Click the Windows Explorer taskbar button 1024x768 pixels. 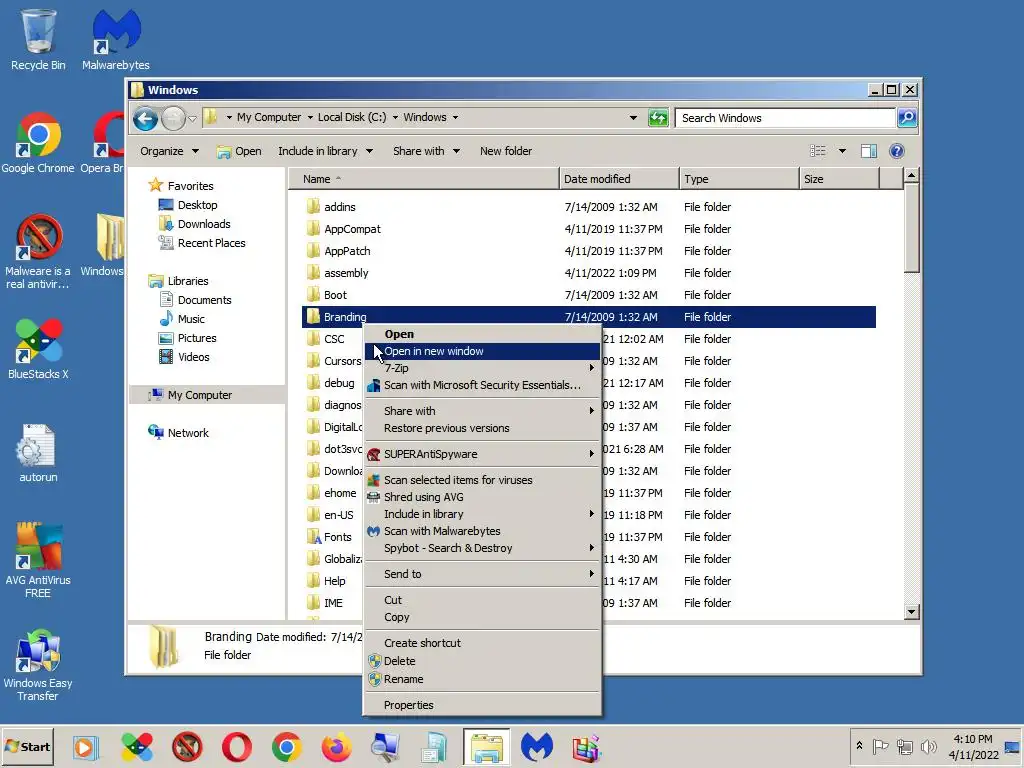pyautogui.click(x=487, y=747)
